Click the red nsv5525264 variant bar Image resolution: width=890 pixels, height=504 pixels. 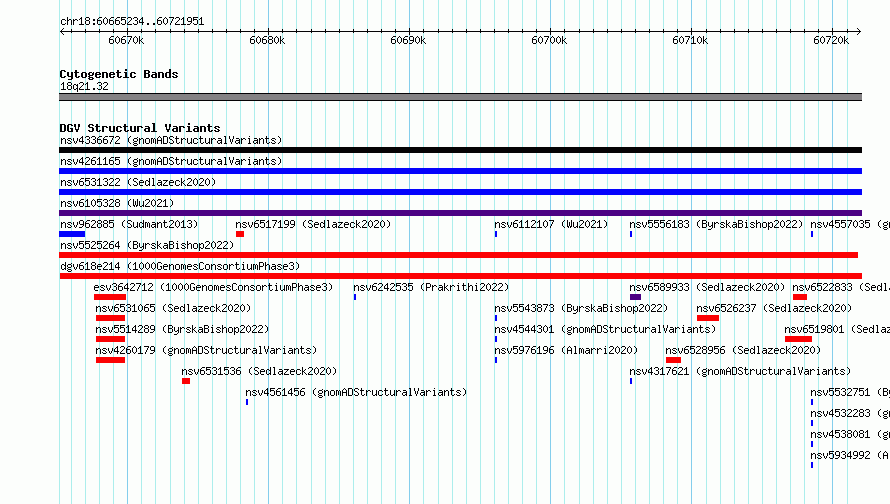click(x=459, y=255)
